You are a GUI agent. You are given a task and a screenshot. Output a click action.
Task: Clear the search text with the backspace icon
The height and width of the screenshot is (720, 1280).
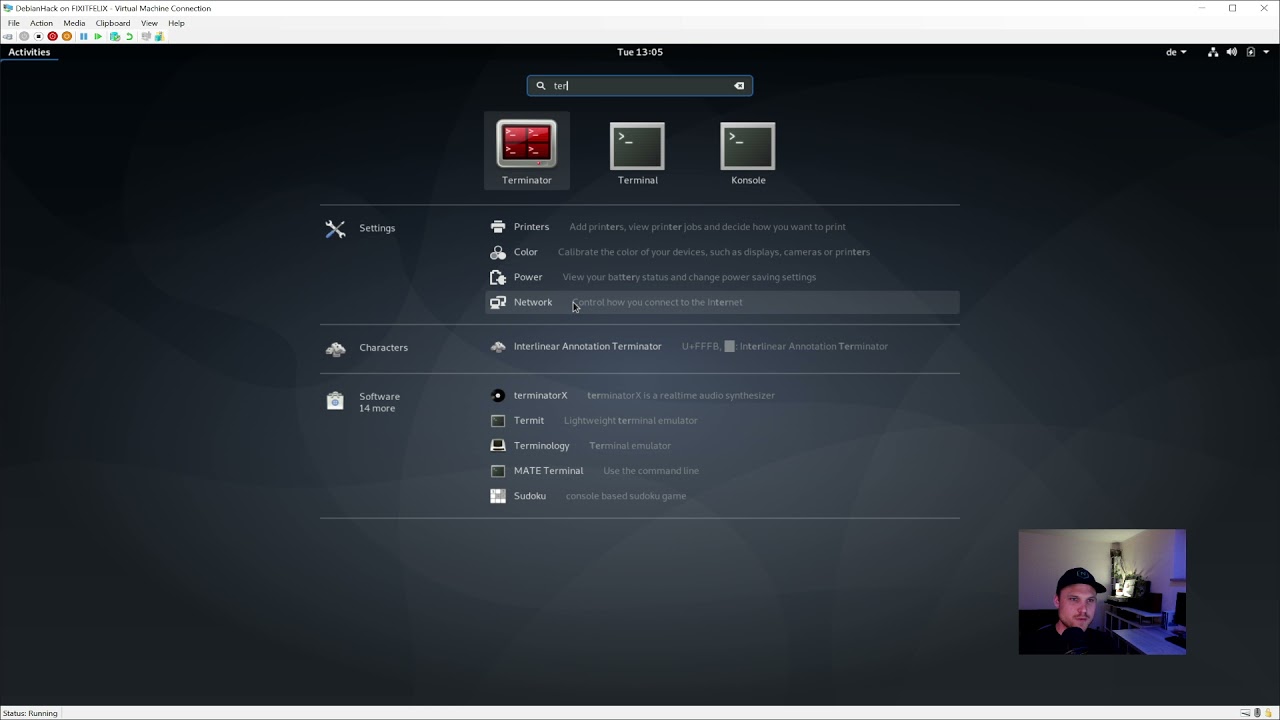[740, 86]
